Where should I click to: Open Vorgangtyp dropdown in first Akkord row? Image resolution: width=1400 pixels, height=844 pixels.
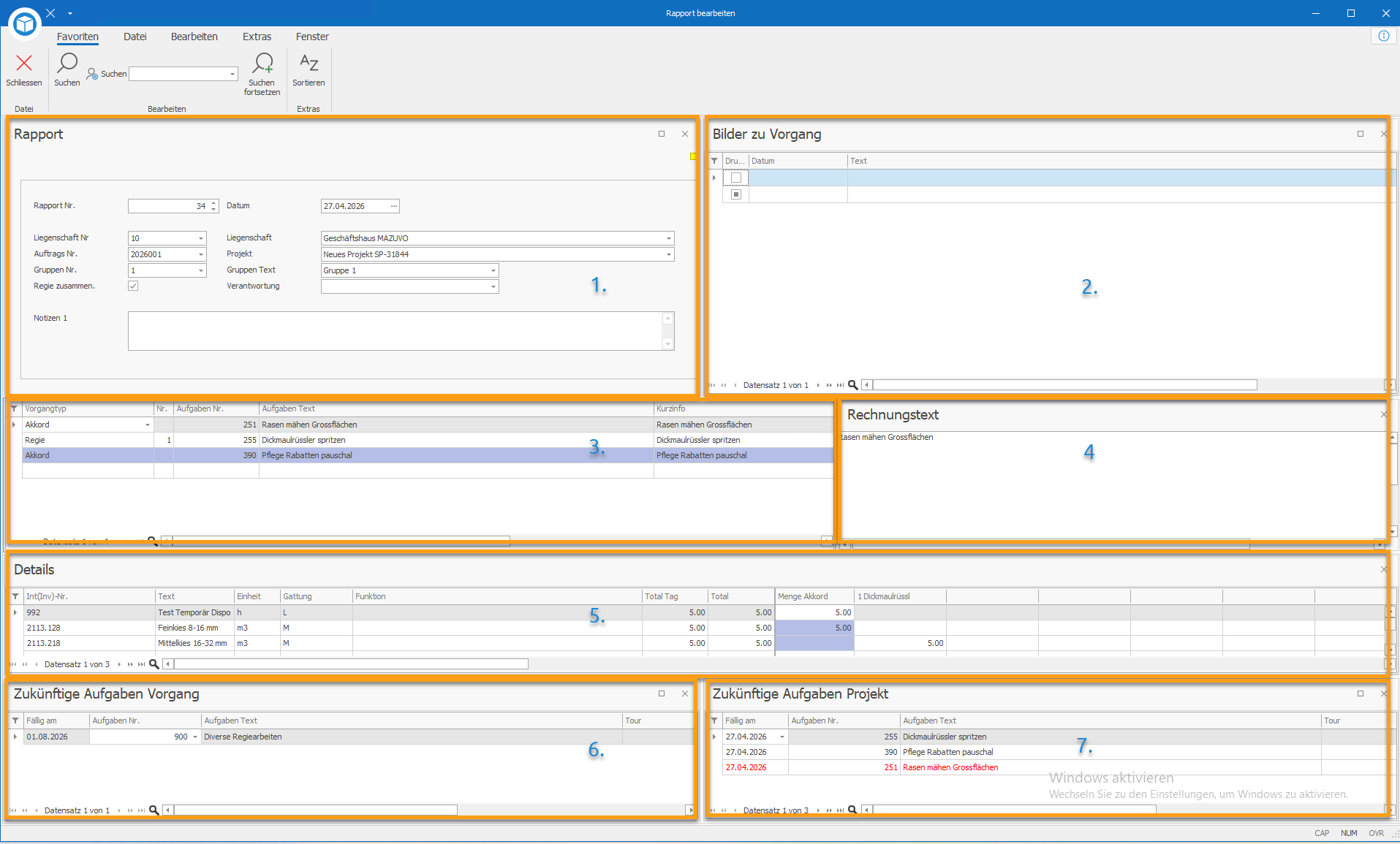pos(148,425)
